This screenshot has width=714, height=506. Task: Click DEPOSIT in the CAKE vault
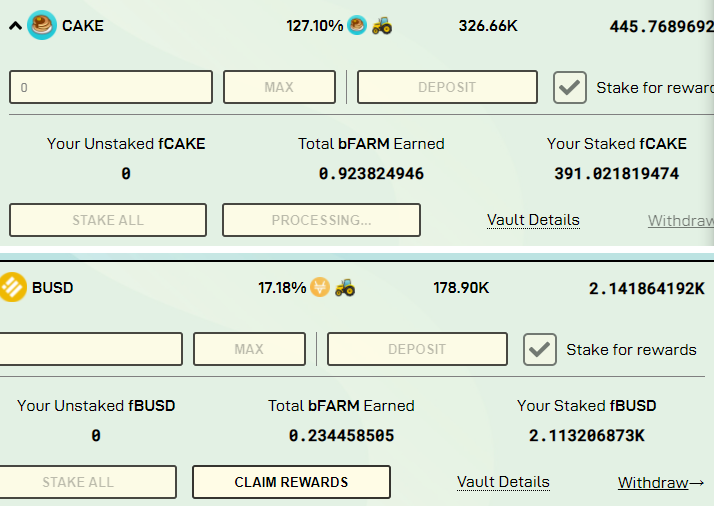[447, 87]
